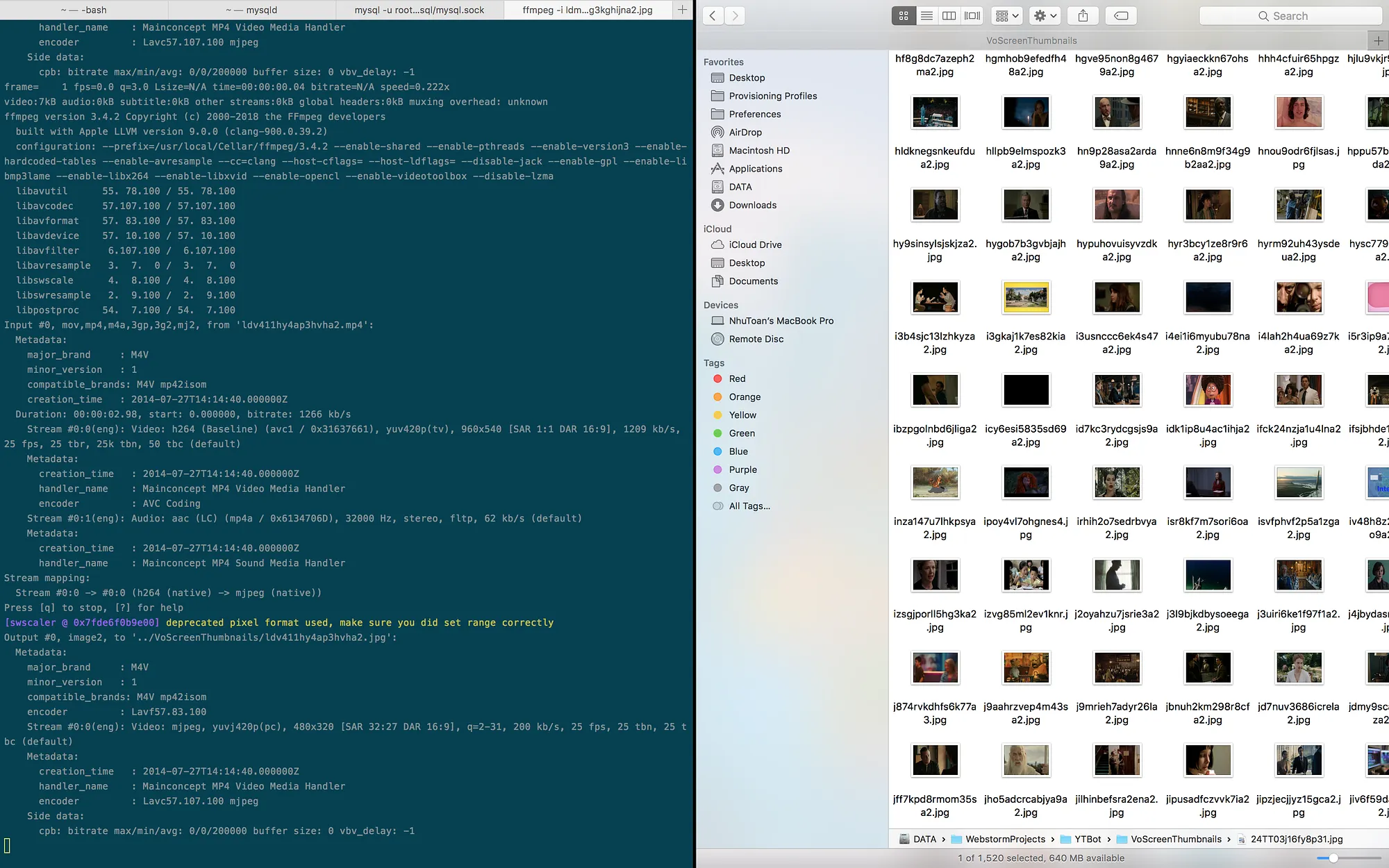Click DATA in the path bar
The height and width of the screenshot is (868, 1389).
coord(918,839)
